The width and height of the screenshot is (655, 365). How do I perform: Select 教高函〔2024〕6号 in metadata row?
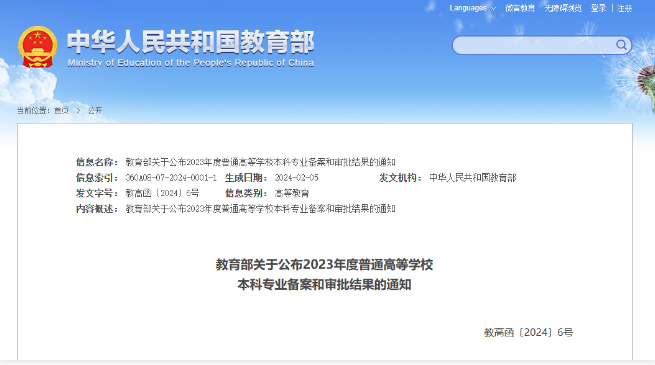click(x=162, y=193)
